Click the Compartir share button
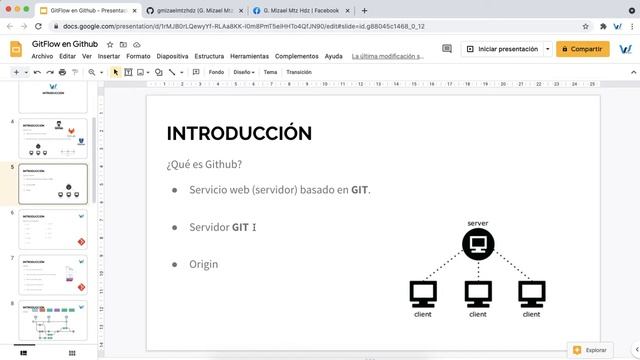The width and height of the screenshot is (640, 360). pos(582,49)
